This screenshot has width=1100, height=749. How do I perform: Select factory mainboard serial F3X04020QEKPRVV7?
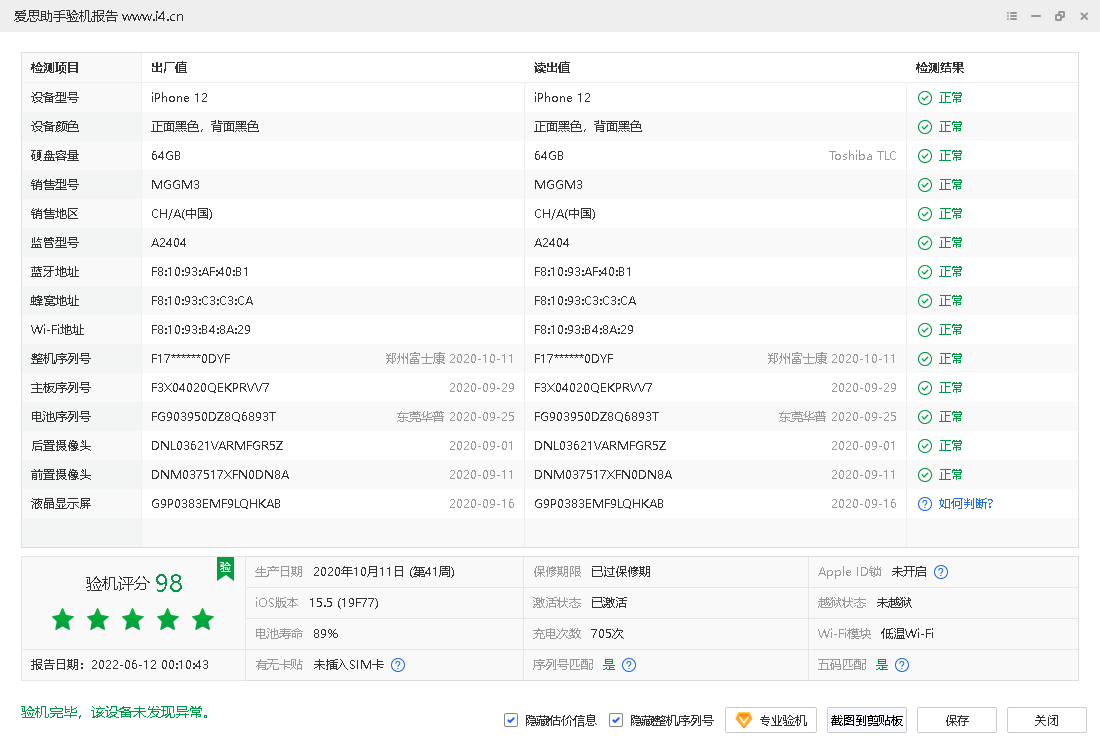click(x=210, y=388)
